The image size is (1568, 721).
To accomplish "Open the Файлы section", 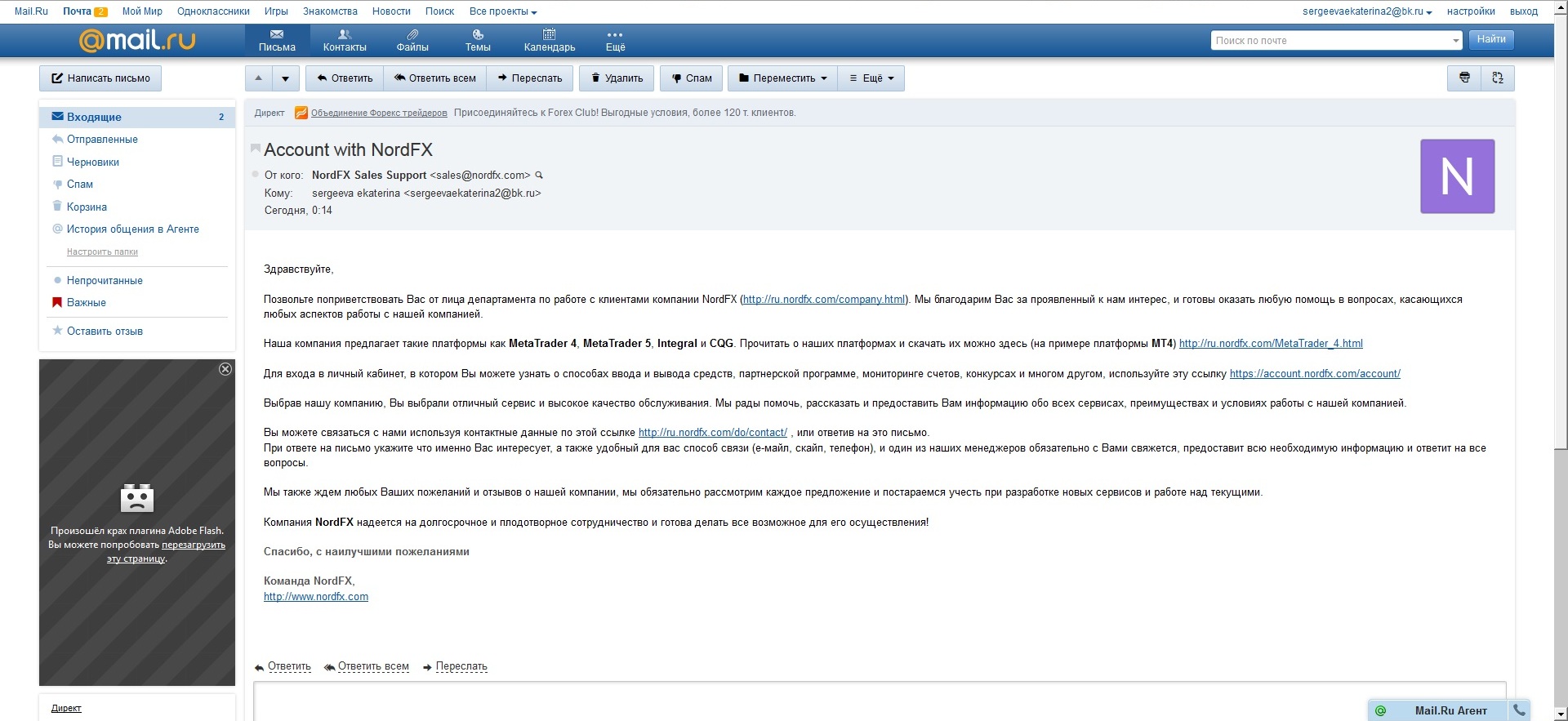I will point(412,40).
